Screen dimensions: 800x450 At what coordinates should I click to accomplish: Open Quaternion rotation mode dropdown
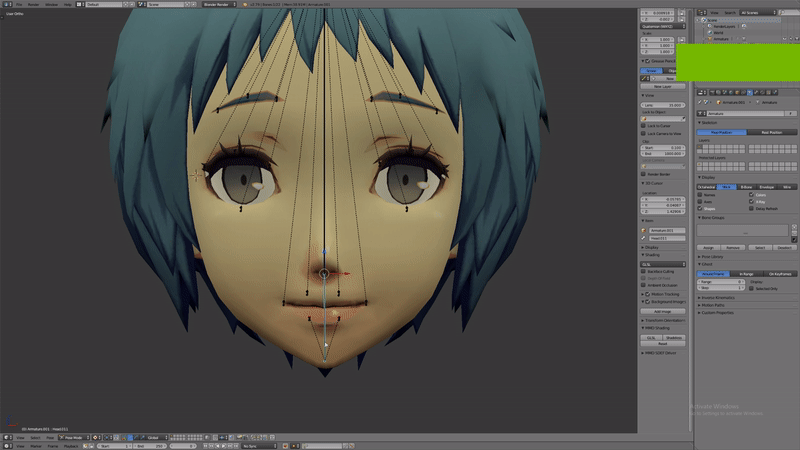click(663, 26)
